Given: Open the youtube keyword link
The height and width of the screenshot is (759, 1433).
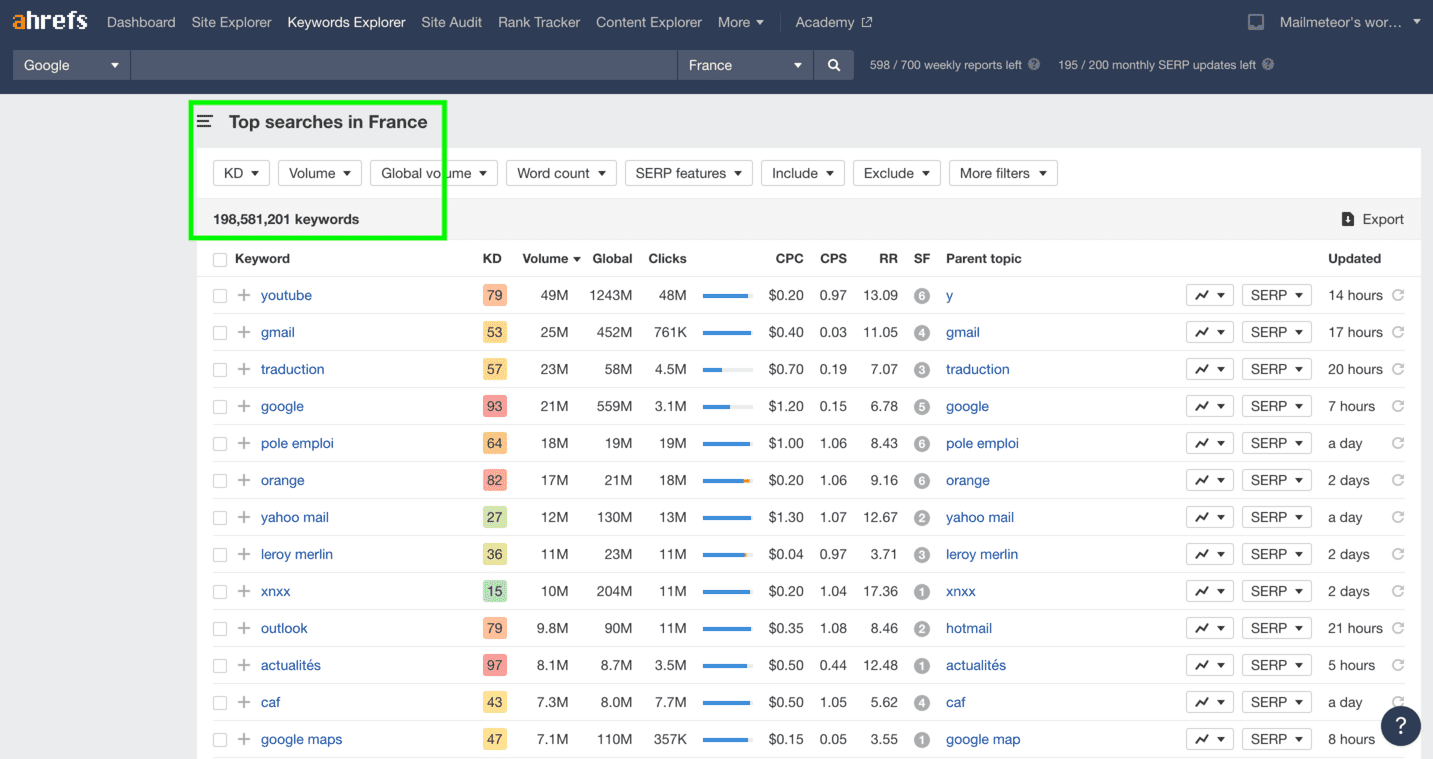Looking at the screenshot, I should [x=286, y=295].
